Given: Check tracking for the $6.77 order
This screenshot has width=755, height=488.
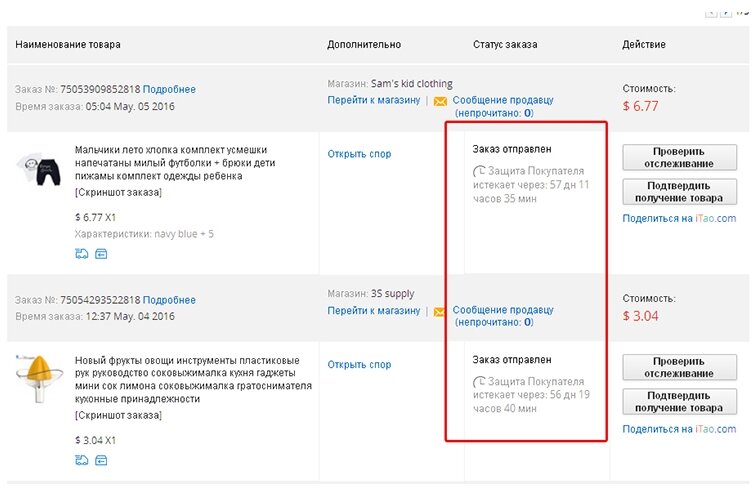Looking at the screenshot, I should click(679, 158).
